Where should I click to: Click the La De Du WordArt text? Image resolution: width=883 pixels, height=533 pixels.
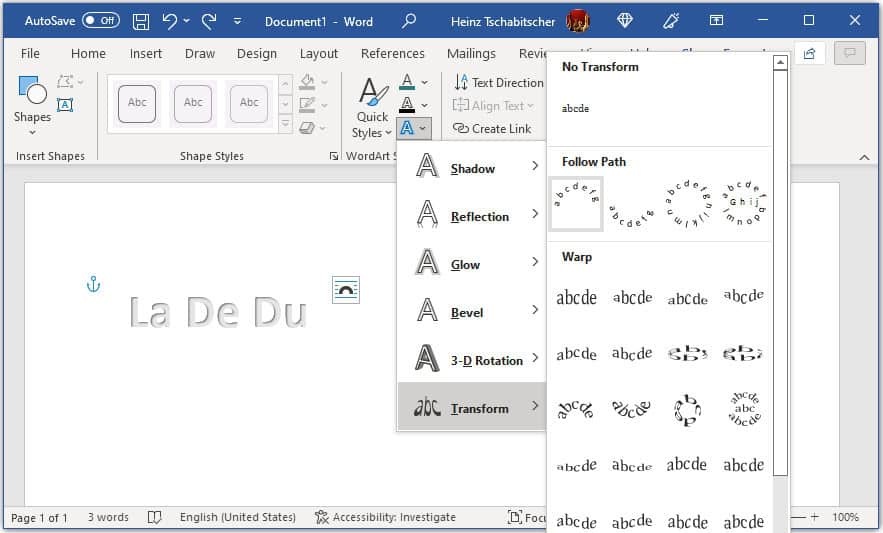[x=217, y=312]
